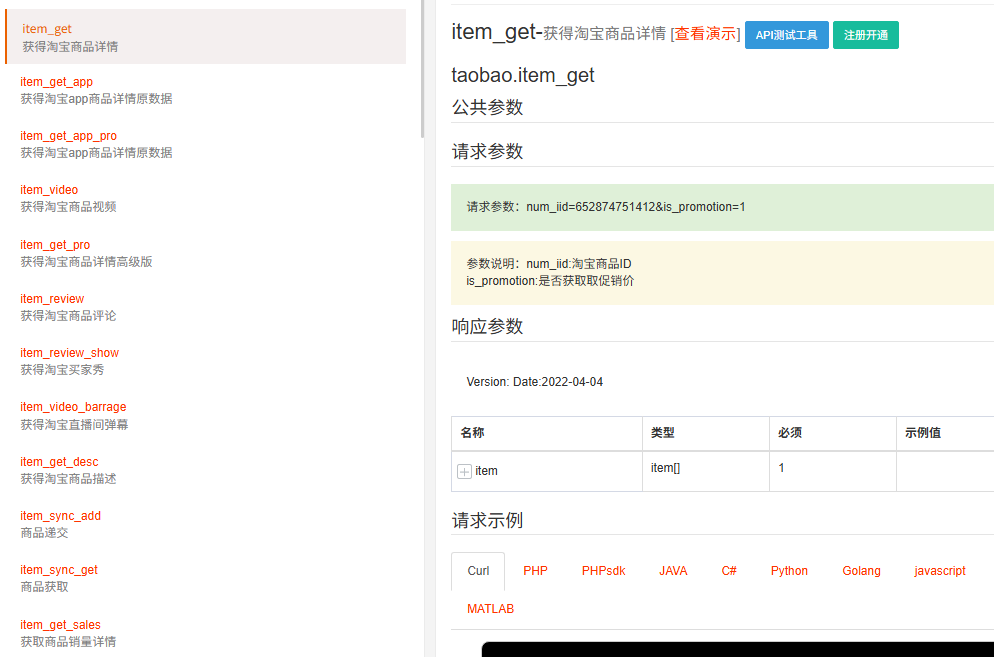Click the 响应参数 heading
Viewport: 994px width, 657px height.
click(487, 327)
